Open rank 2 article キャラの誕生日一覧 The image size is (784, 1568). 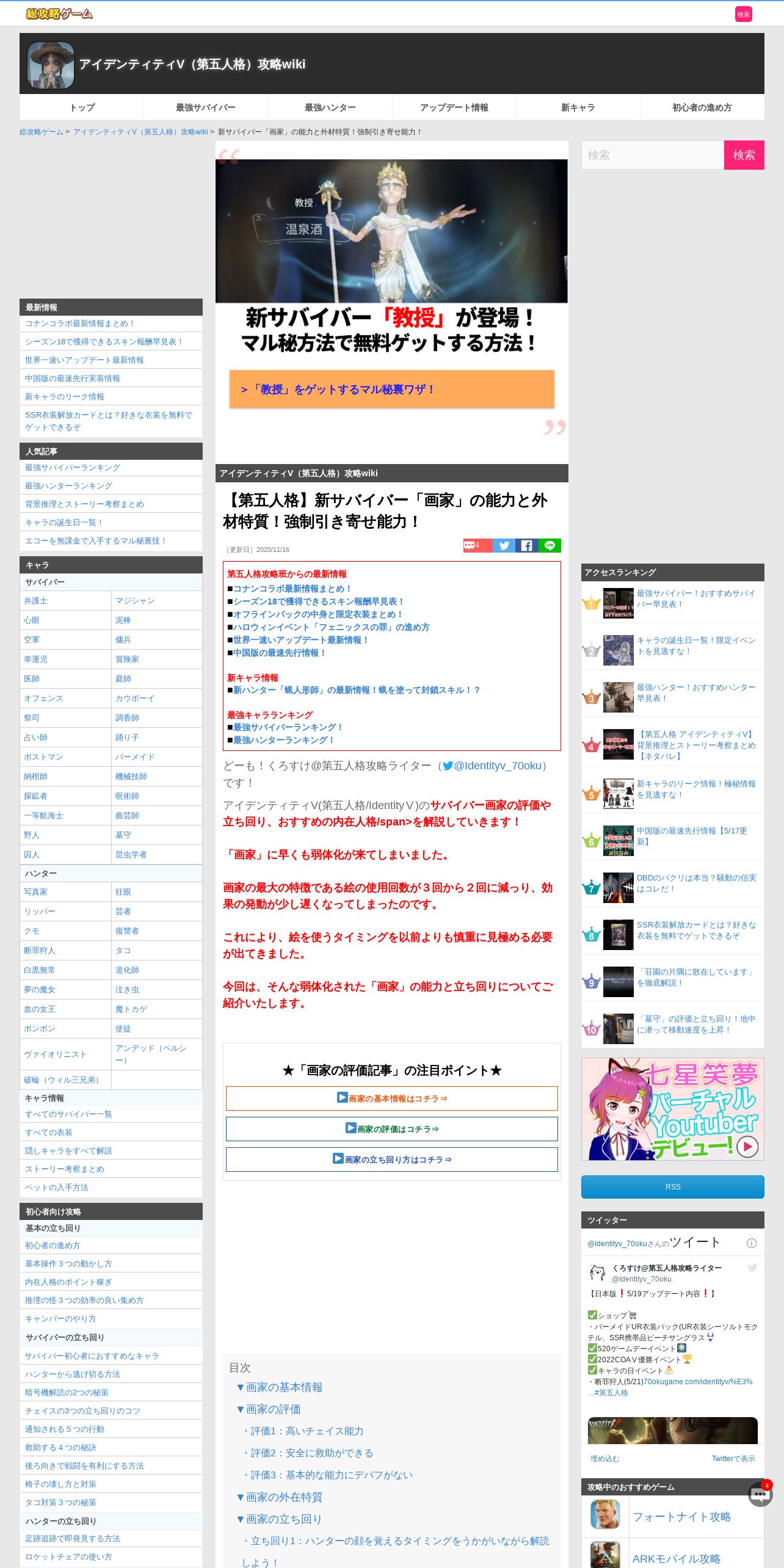coord(696,646)
